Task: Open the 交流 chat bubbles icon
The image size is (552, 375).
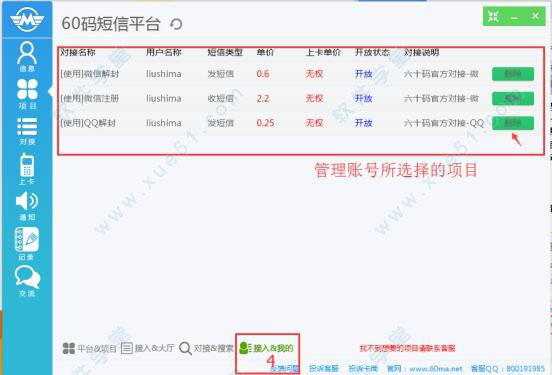Action: coord(27,281)
